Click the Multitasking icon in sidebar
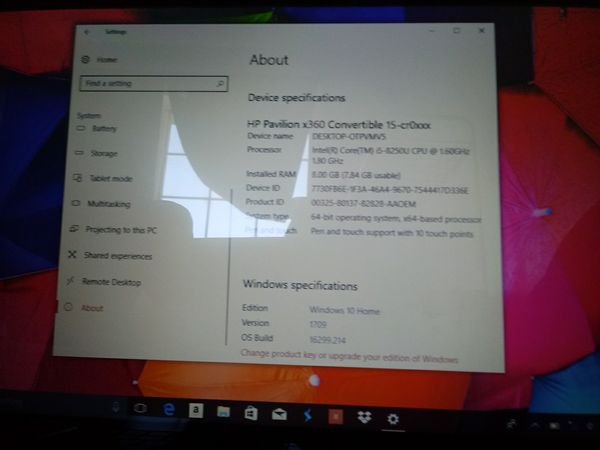The height and width of the screenshot is (450, 600). coord(76,203)
